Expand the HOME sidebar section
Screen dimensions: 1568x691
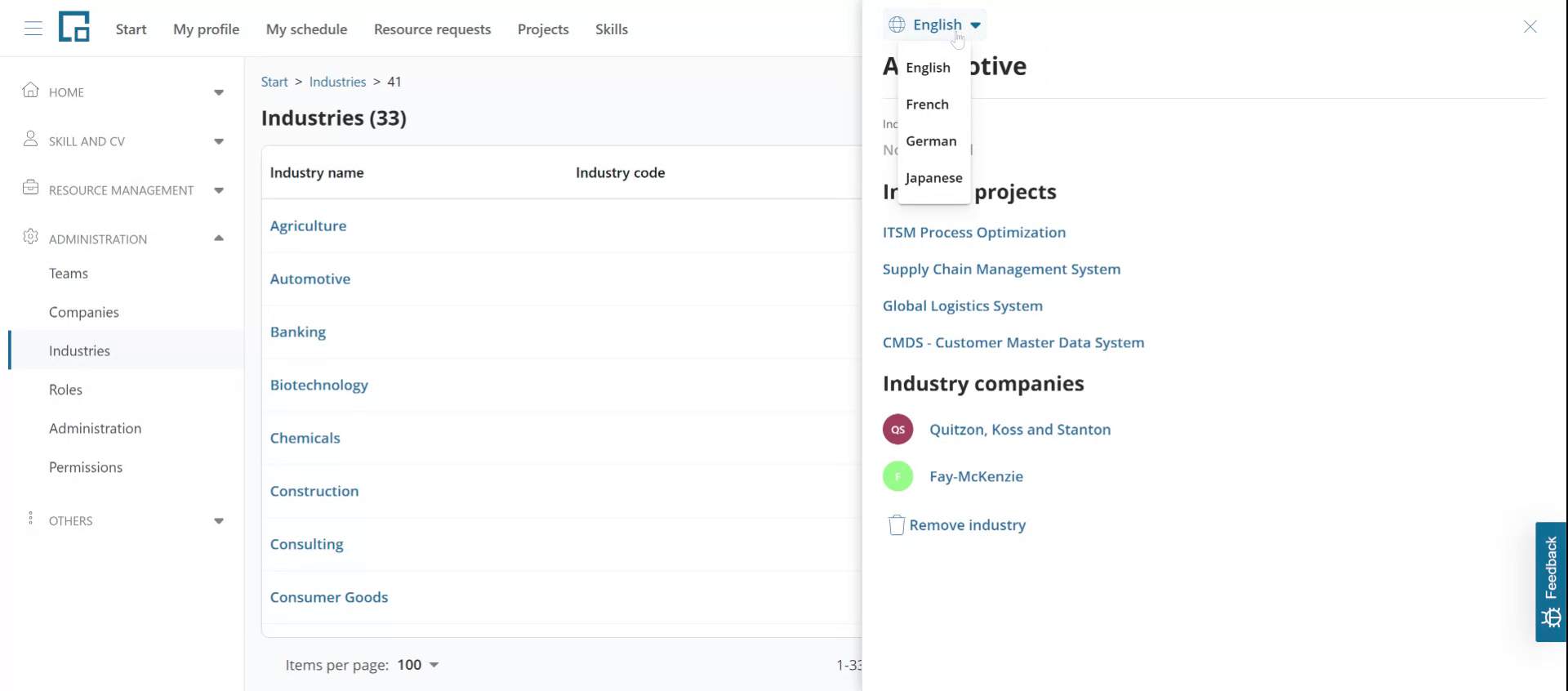pyautogui.click(x=219, y=92)
